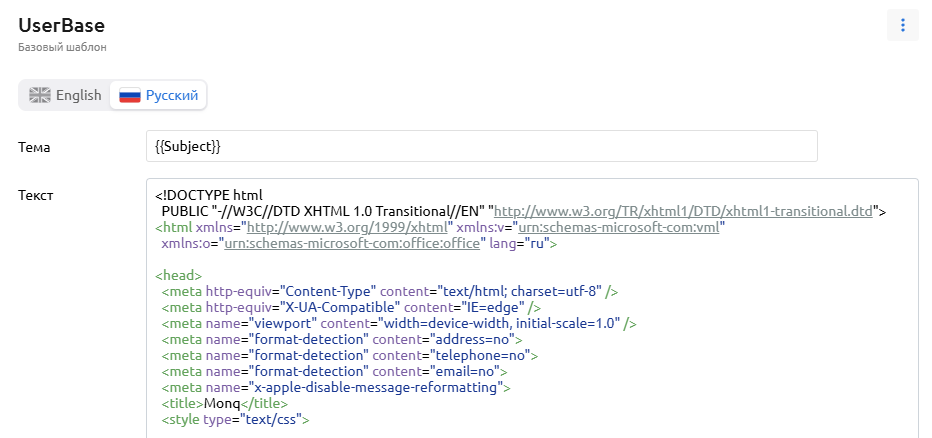Click the UK flag icon
This screenshot has height=438, width=932.
(x=40, y=95)
